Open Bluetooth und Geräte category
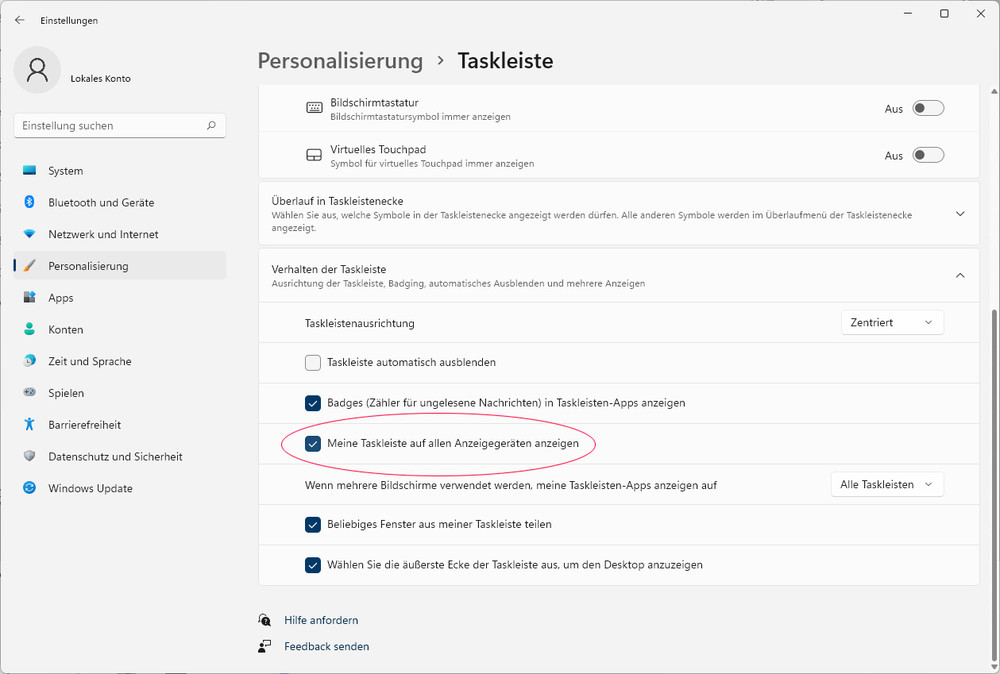 [120, 203]
